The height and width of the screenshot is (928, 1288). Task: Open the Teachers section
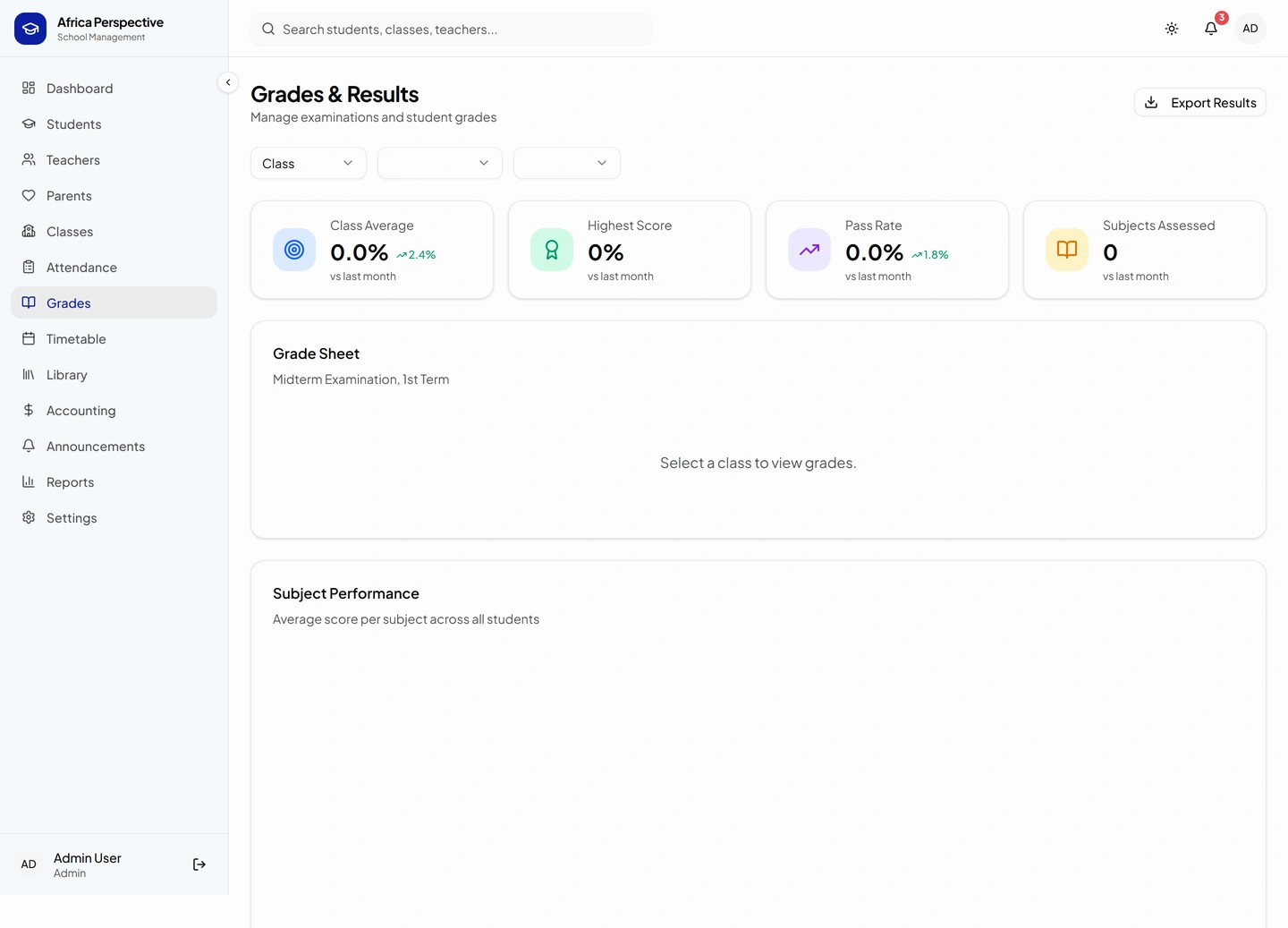(x=114, y=159)
